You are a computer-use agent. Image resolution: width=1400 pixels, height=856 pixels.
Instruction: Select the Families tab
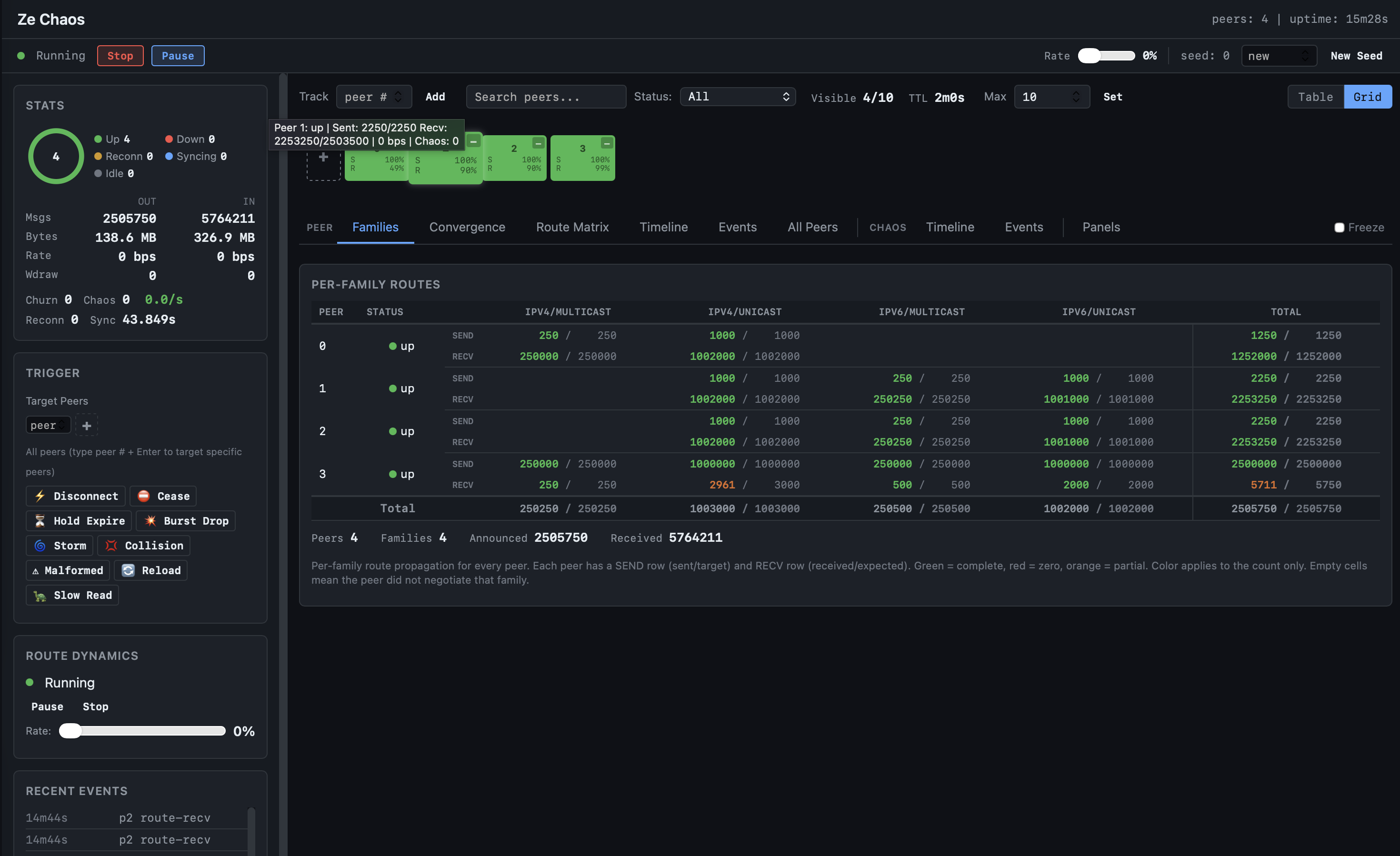[375, 227]
